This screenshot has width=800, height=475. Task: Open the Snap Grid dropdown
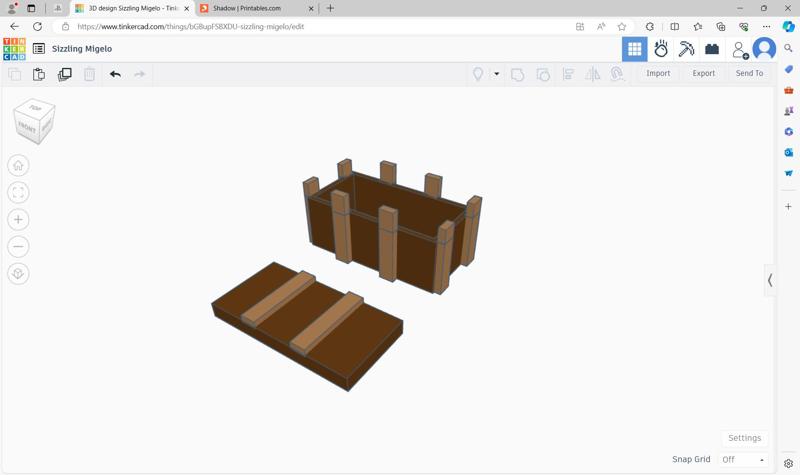[743, 459]
